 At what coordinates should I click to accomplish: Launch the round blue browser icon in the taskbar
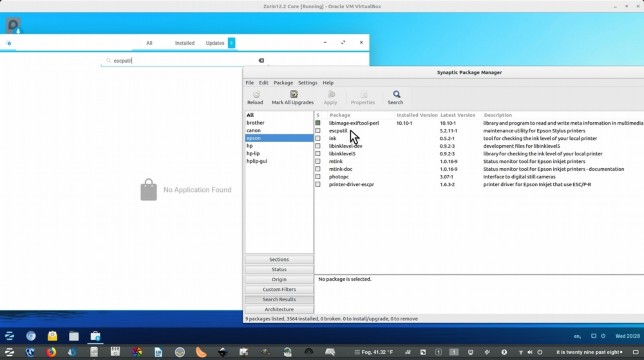[x=31, y=336]
